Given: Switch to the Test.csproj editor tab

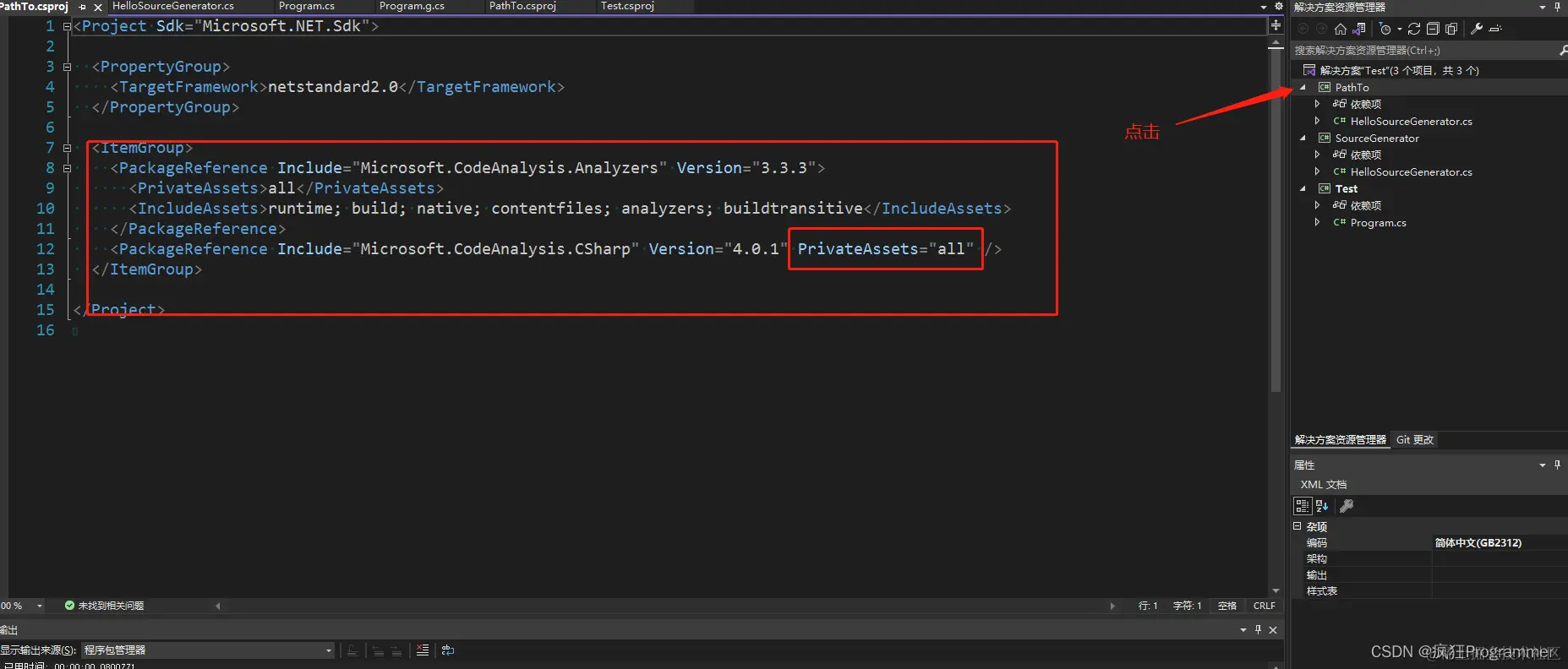Looking at the screenshot, I should (x=627, y=6).
